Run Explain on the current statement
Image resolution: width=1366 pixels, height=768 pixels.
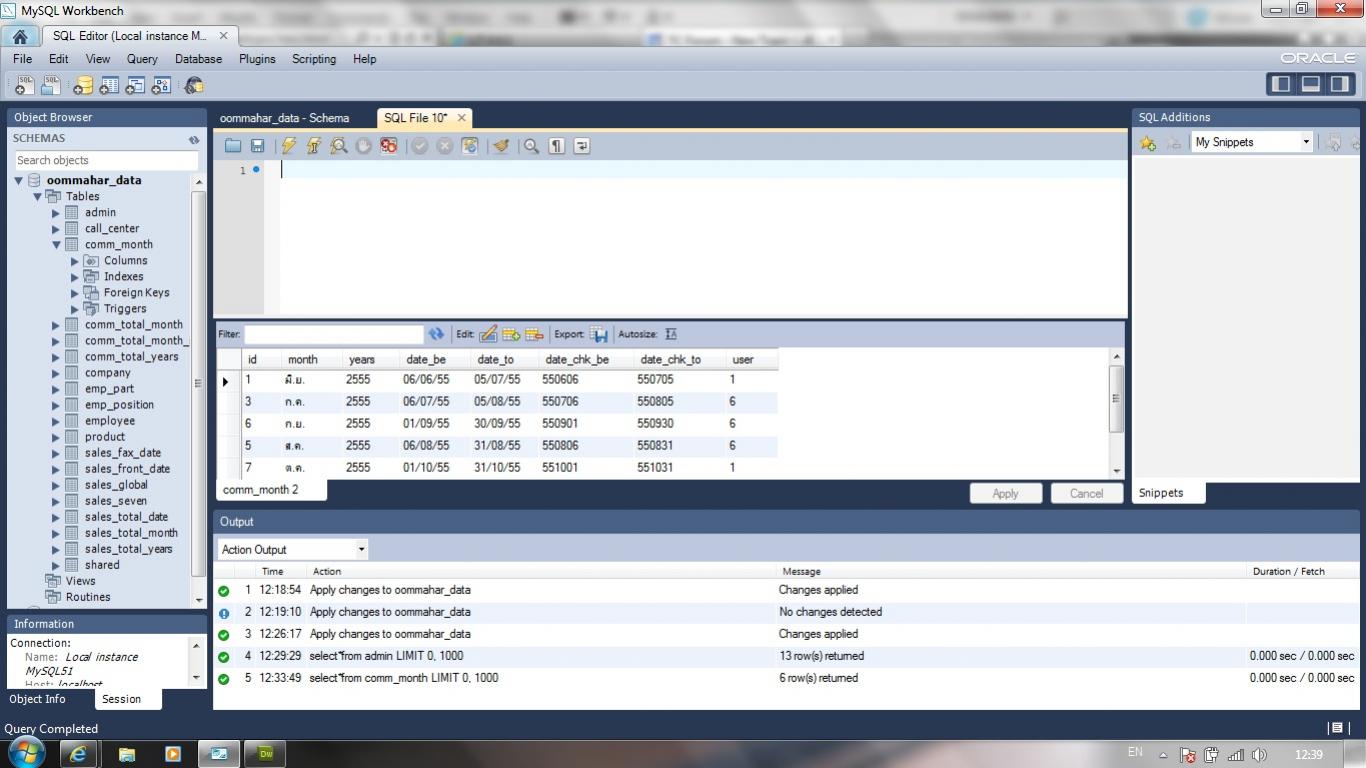(x=339, y=146)
